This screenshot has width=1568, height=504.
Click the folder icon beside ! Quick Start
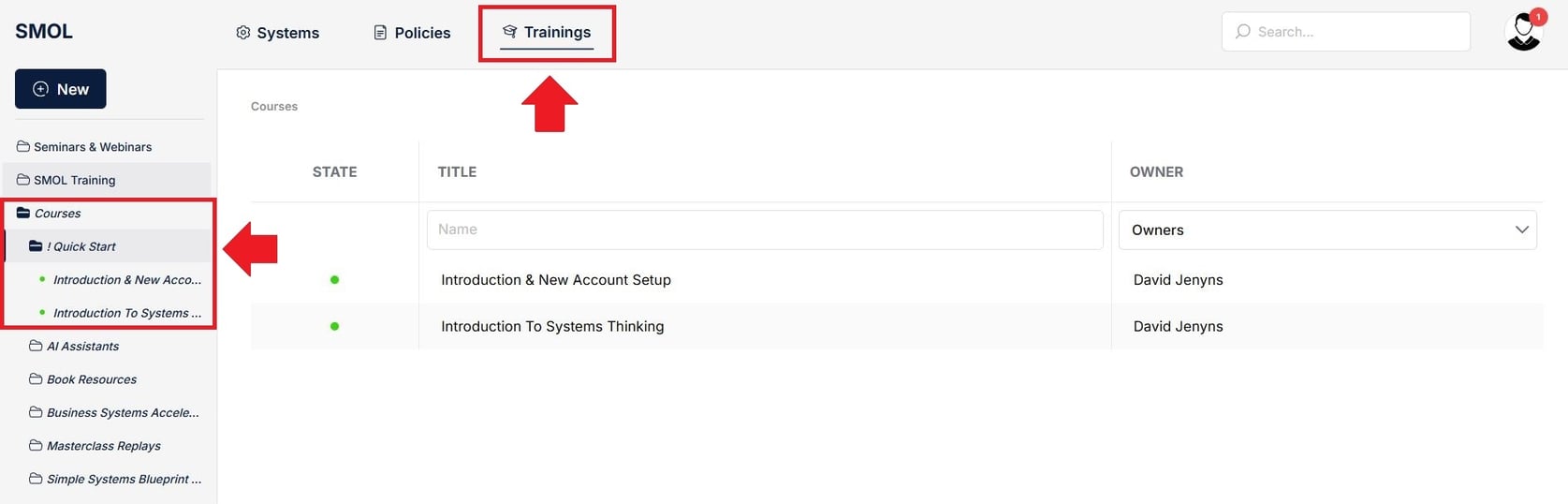coord(36,246)
